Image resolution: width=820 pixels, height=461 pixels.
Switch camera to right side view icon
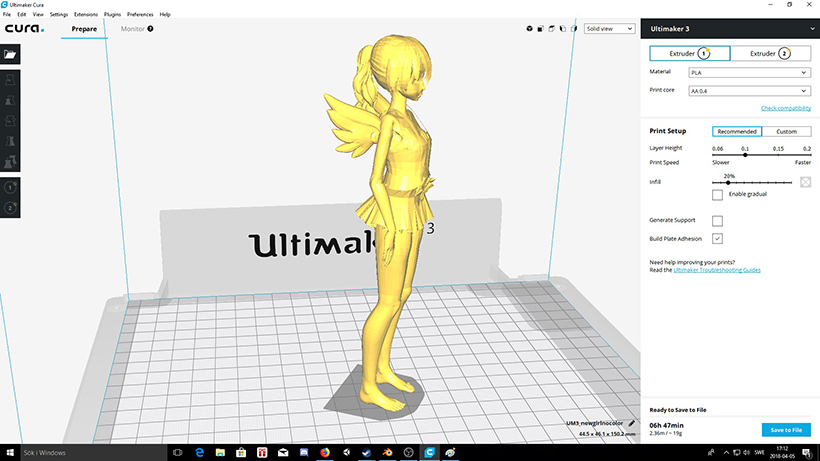pyautogui.click(x=573, y=29)
